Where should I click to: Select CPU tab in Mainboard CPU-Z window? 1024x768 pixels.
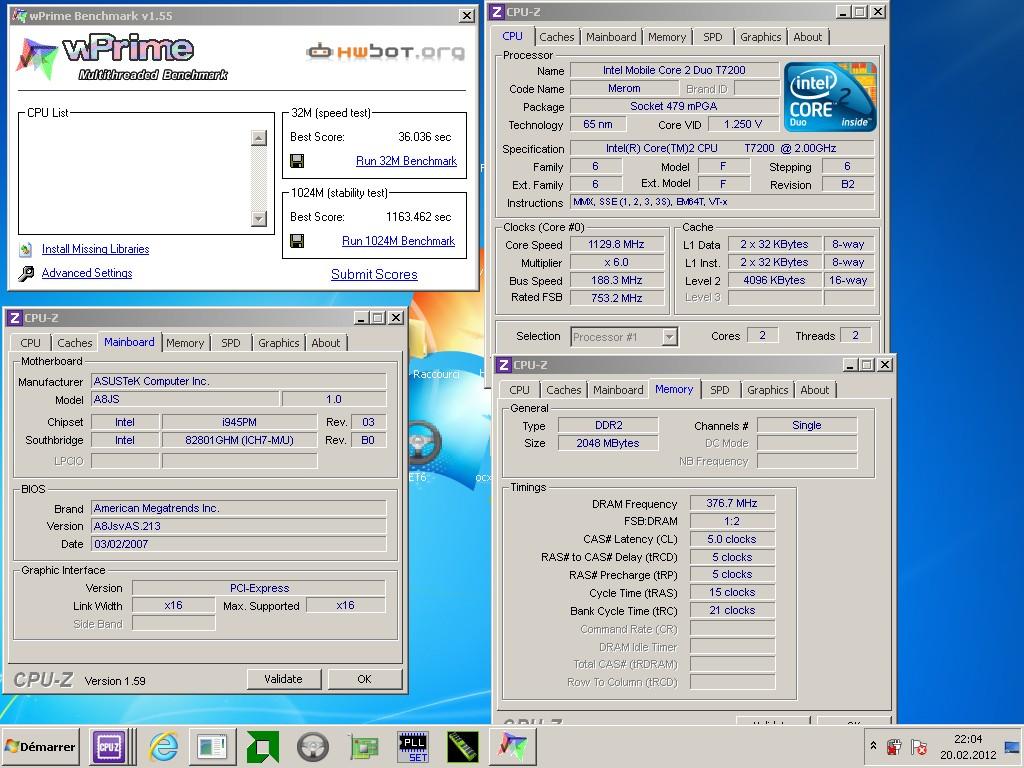click(30, 343)
